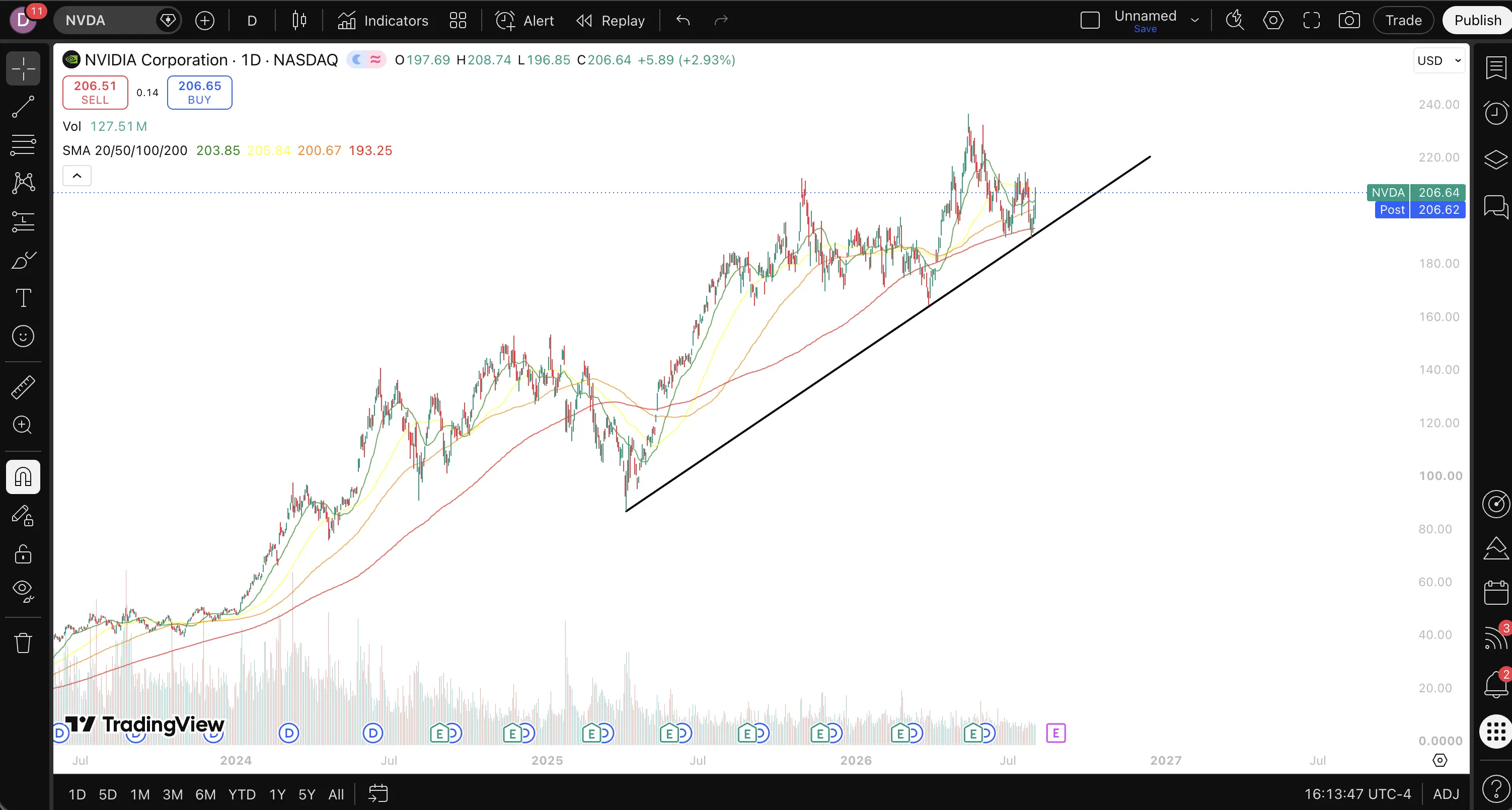This screenshot has height=810, width=1512.
Task: Toggle magnet mode for drawings
Action: point(23,477)
